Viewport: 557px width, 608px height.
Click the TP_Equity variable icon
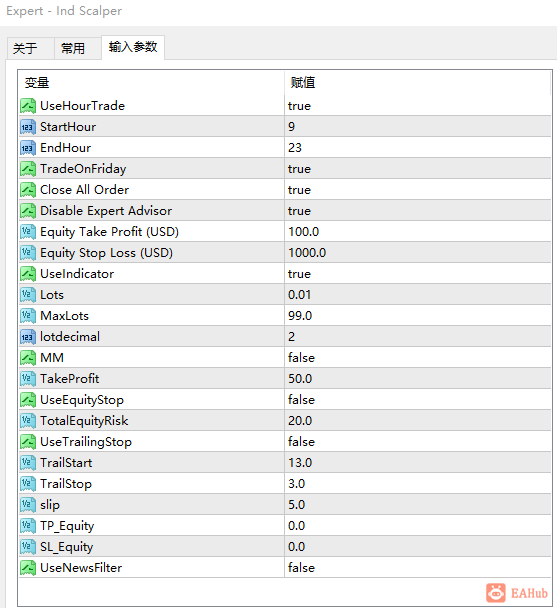pyautogui.click(x=28, y=526)
